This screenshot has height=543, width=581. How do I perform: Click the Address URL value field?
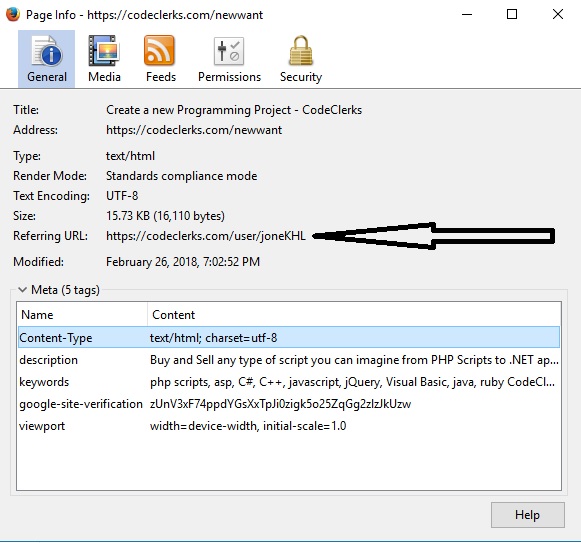[194, 130]
